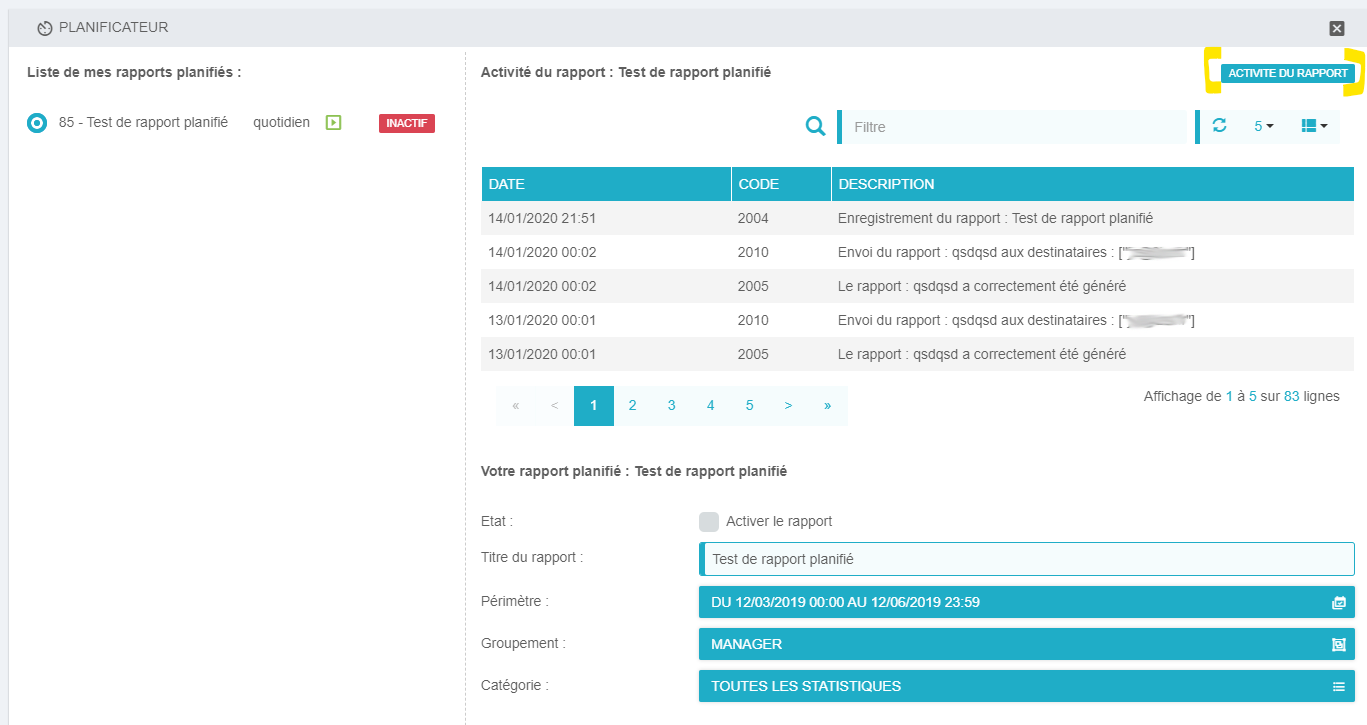Viewport: 1367px width, 725px height.
Task: Jump to the last page
Action: (x=827, y=406)
